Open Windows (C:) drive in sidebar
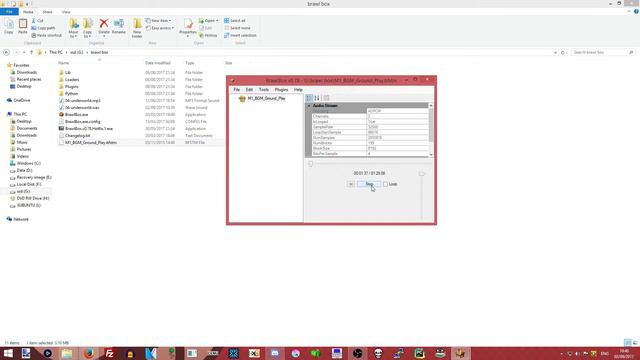 coord(29,163)
